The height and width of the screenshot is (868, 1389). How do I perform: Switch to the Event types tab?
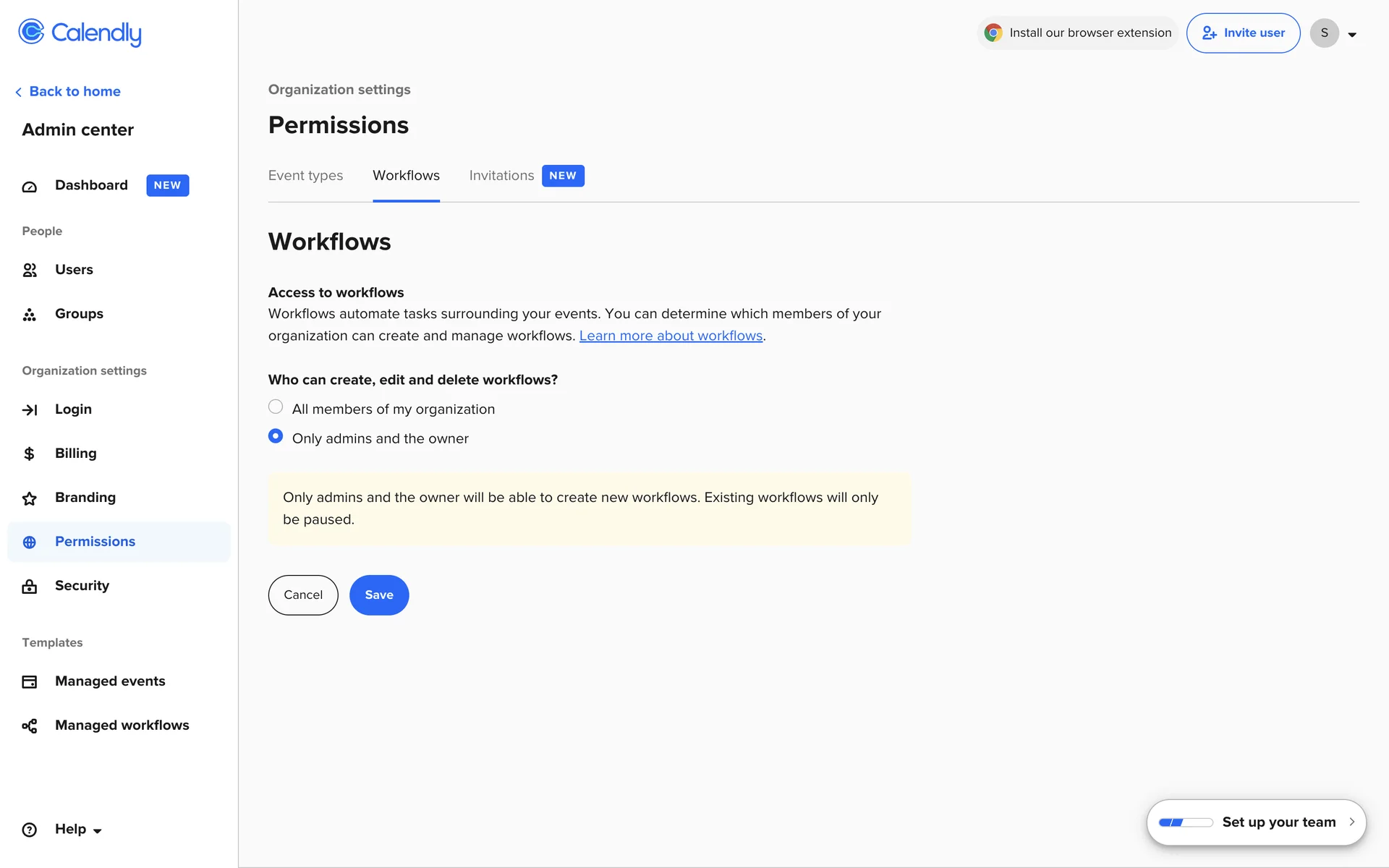tap(305, 176)
